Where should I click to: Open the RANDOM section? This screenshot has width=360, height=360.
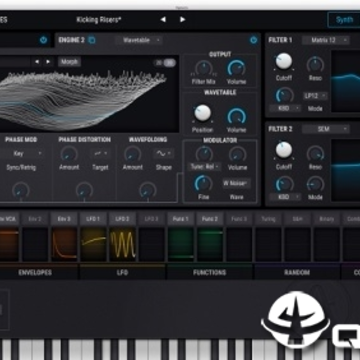pyautogui.click(x=297, y=272)
